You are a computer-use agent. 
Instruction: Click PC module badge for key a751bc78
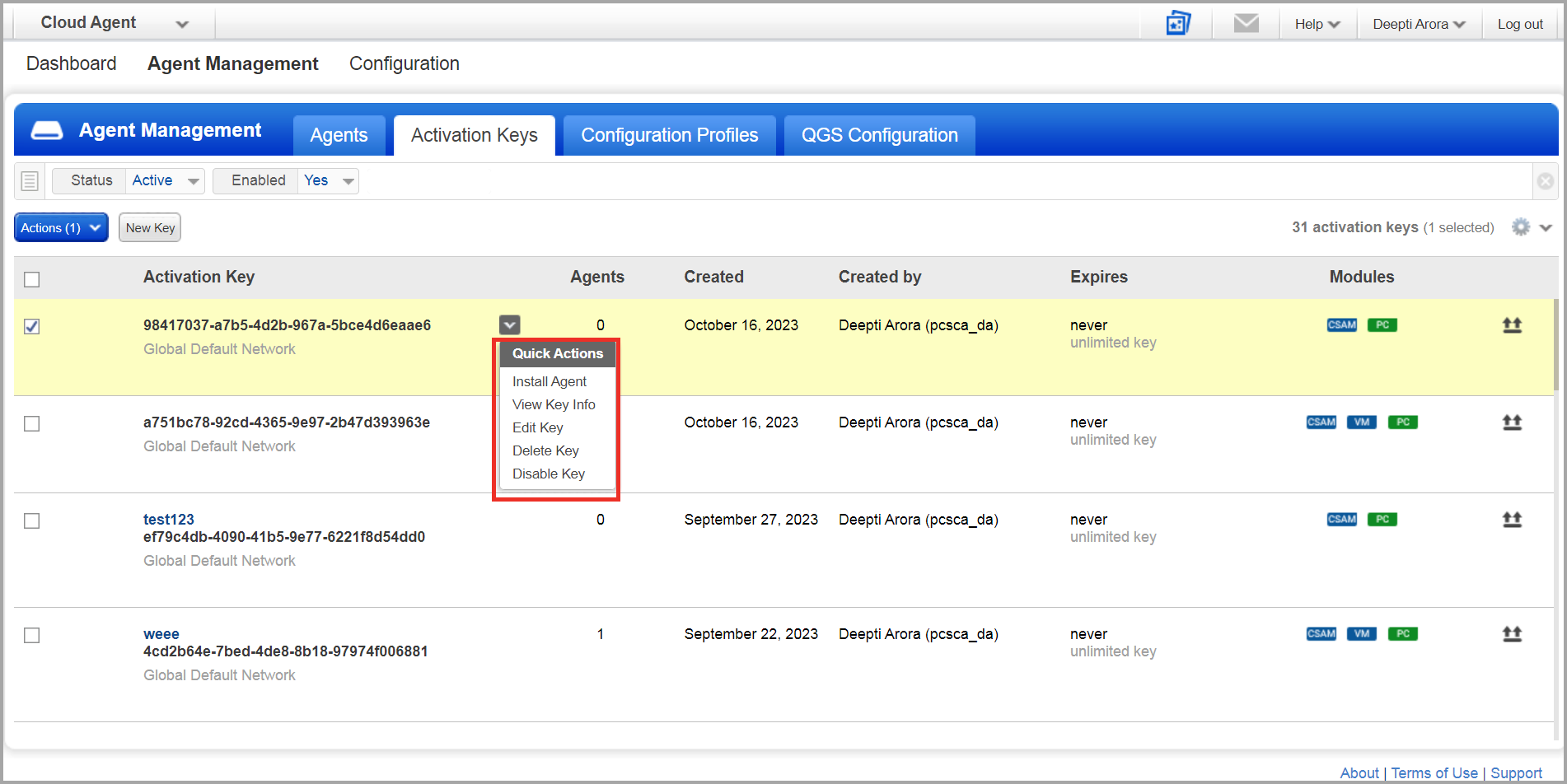[1403, 422]
